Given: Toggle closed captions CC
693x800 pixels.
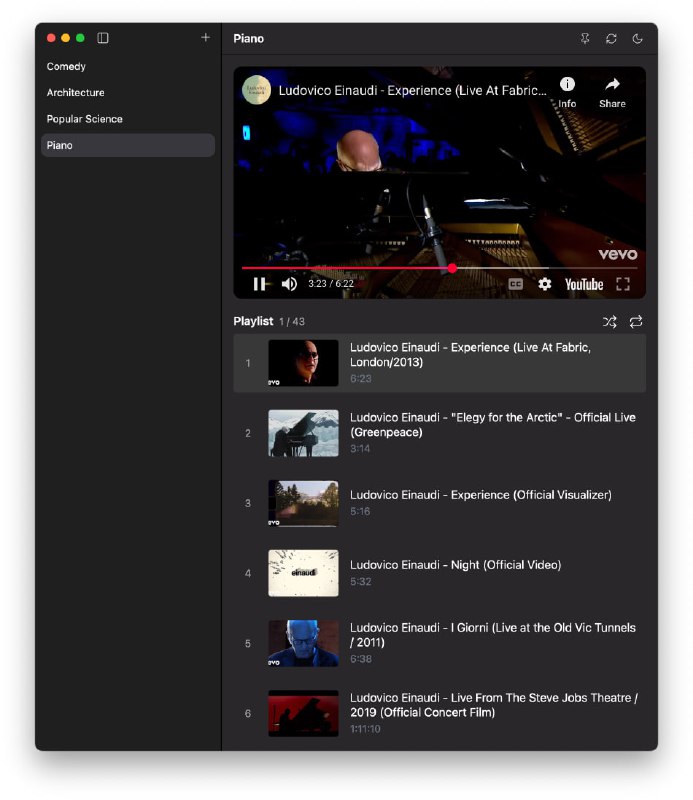Looking at the screenshot, I should click(515, 284).
